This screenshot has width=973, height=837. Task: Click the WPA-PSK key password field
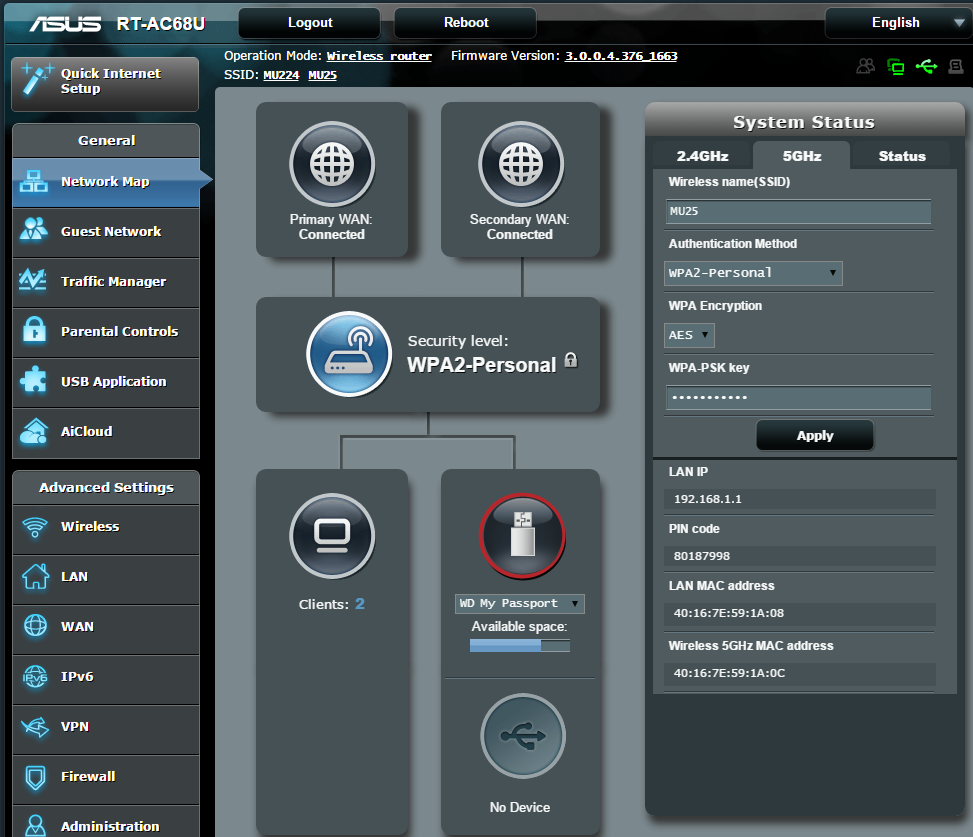798,398
